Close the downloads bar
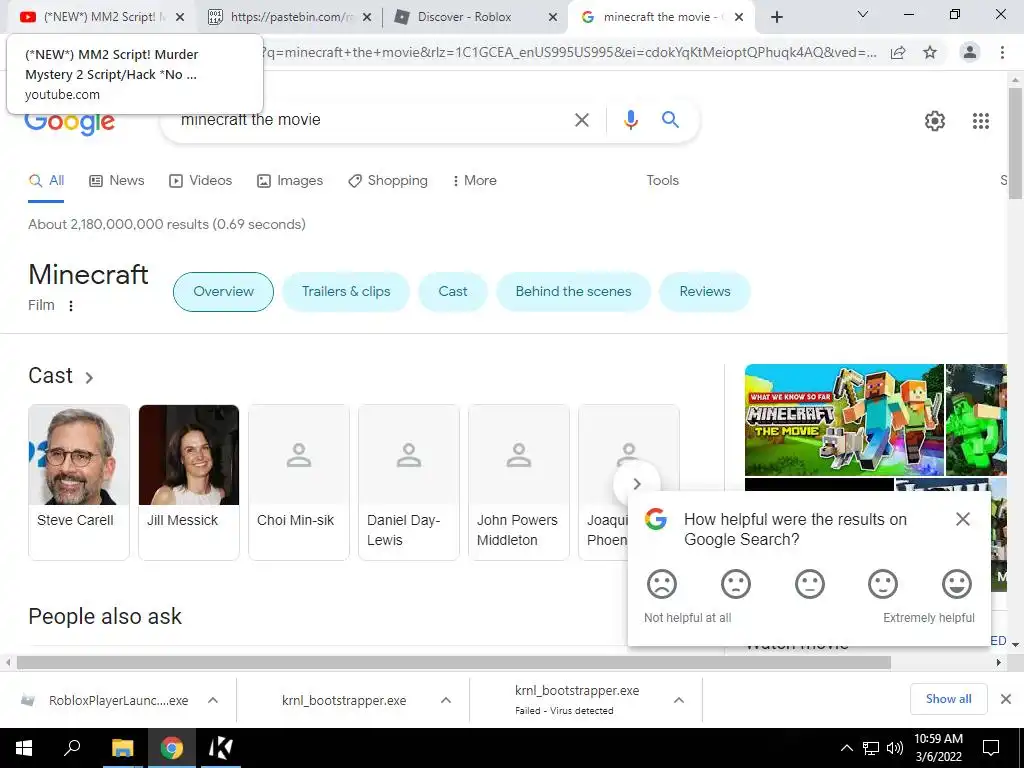This screenshot has width=1024, height=768. [x=1006, y=699]
